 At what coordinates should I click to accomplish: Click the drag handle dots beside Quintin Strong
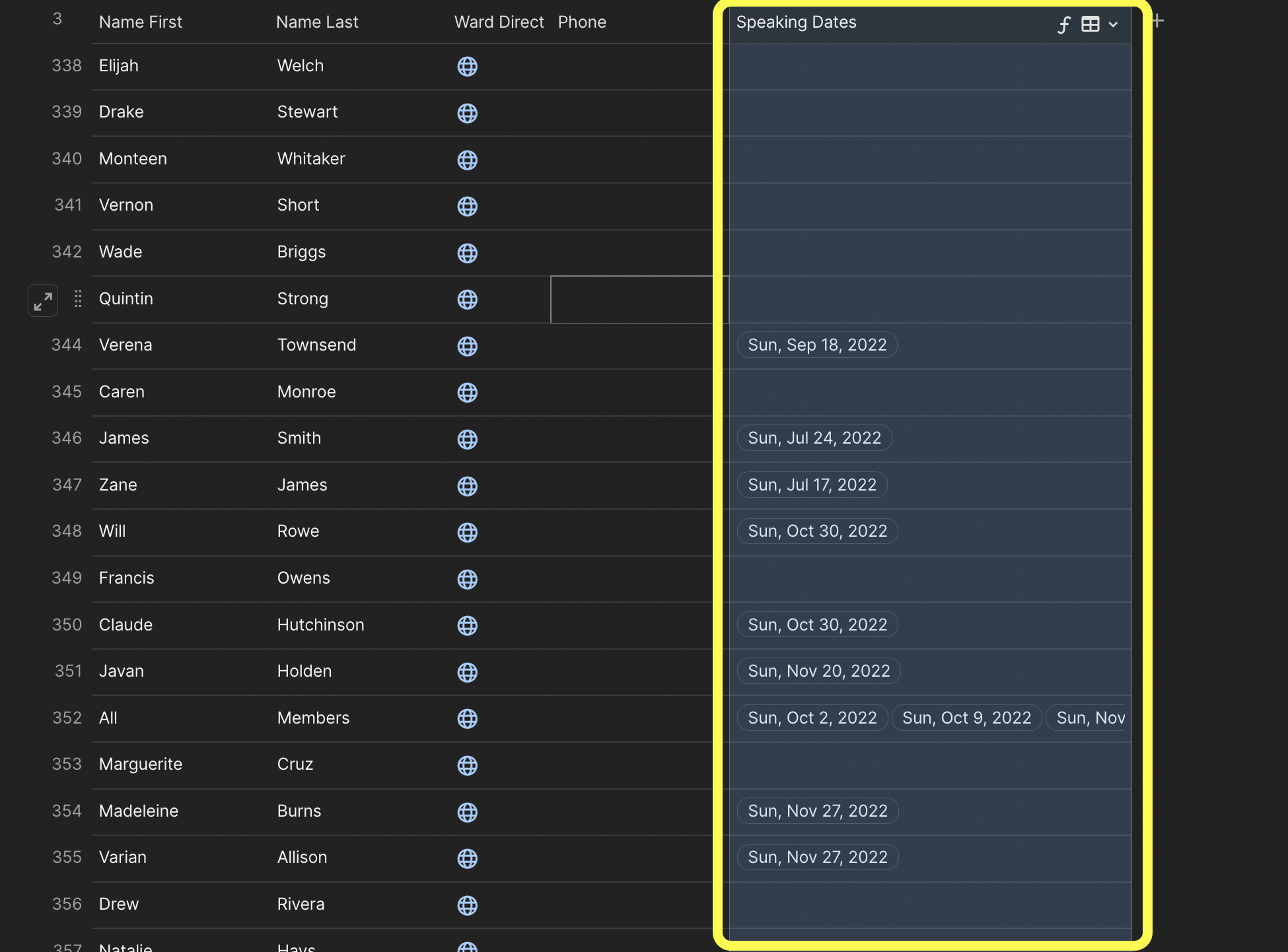click(x=77, y=299)
